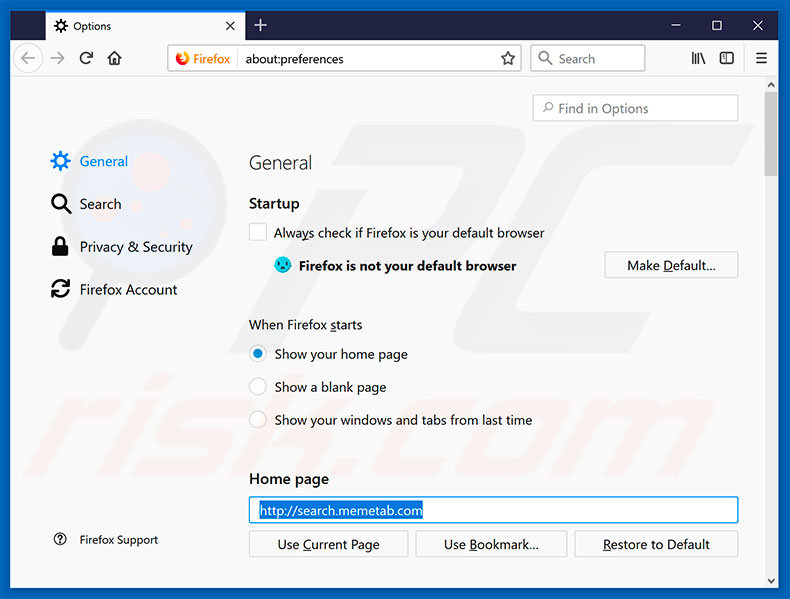The height and width of the screenshot is (599, 790).
Task: Go forward with the forward arrow button
Action: [x=57, y=58]
